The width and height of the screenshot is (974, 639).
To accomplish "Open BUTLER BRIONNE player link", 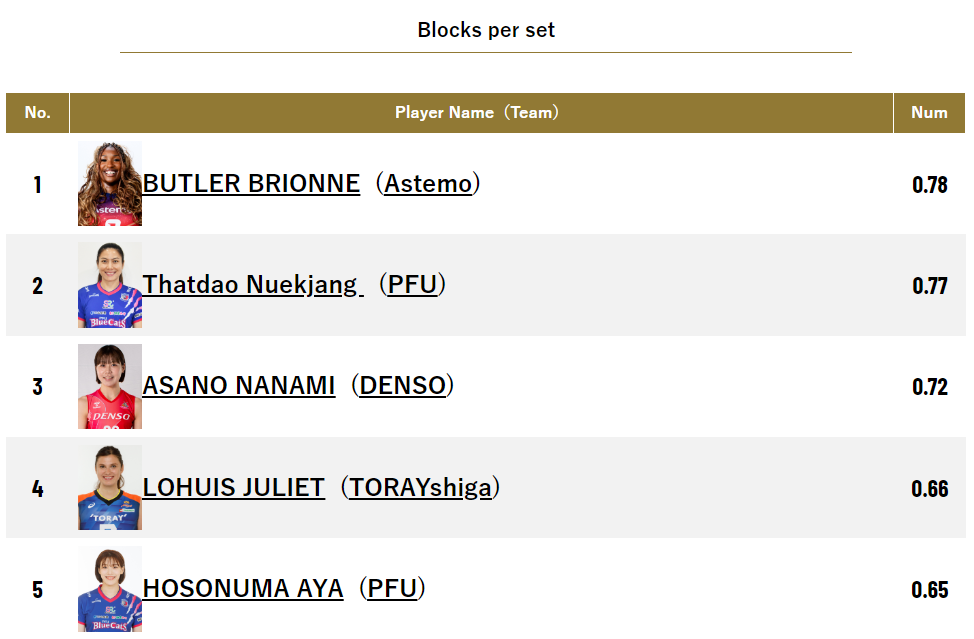I will click(251, 184).
